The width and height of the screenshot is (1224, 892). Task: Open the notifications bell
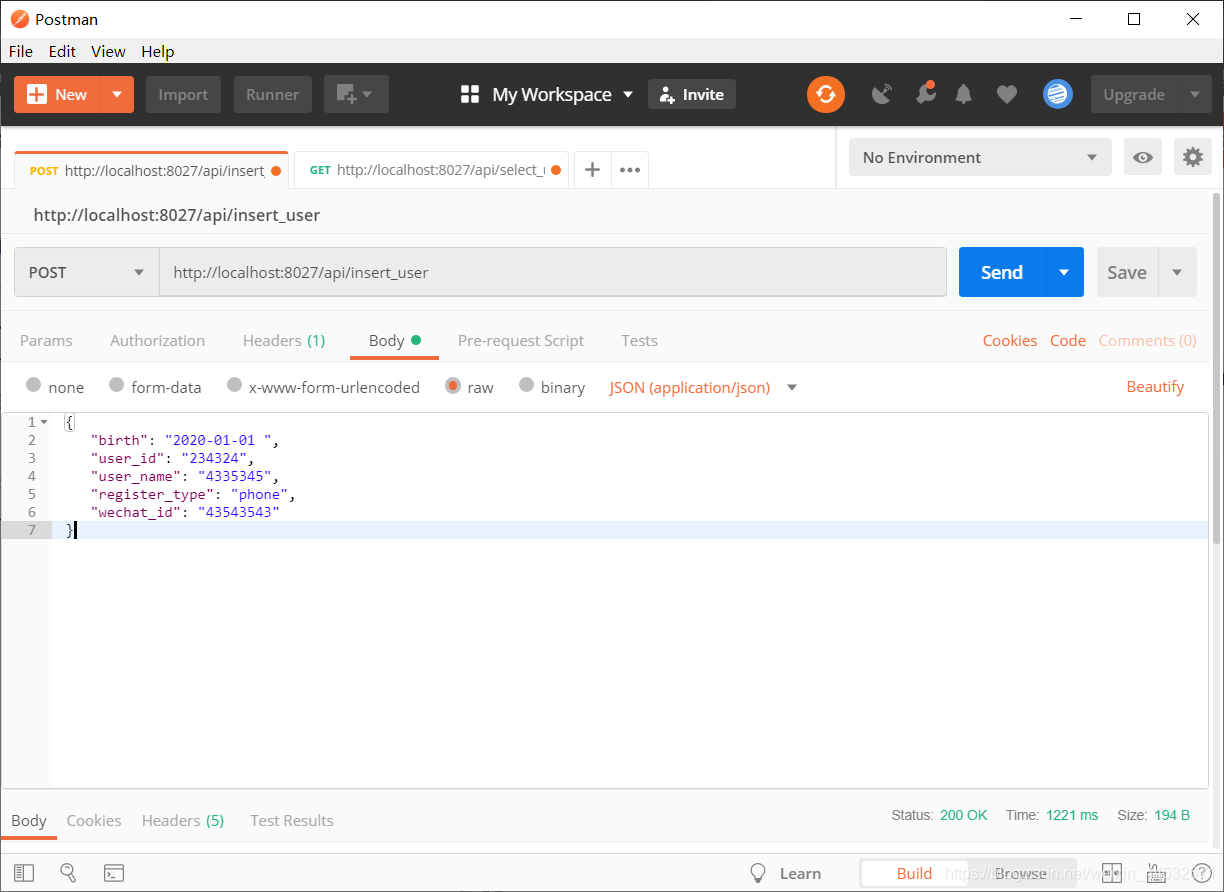pos(963,93)
